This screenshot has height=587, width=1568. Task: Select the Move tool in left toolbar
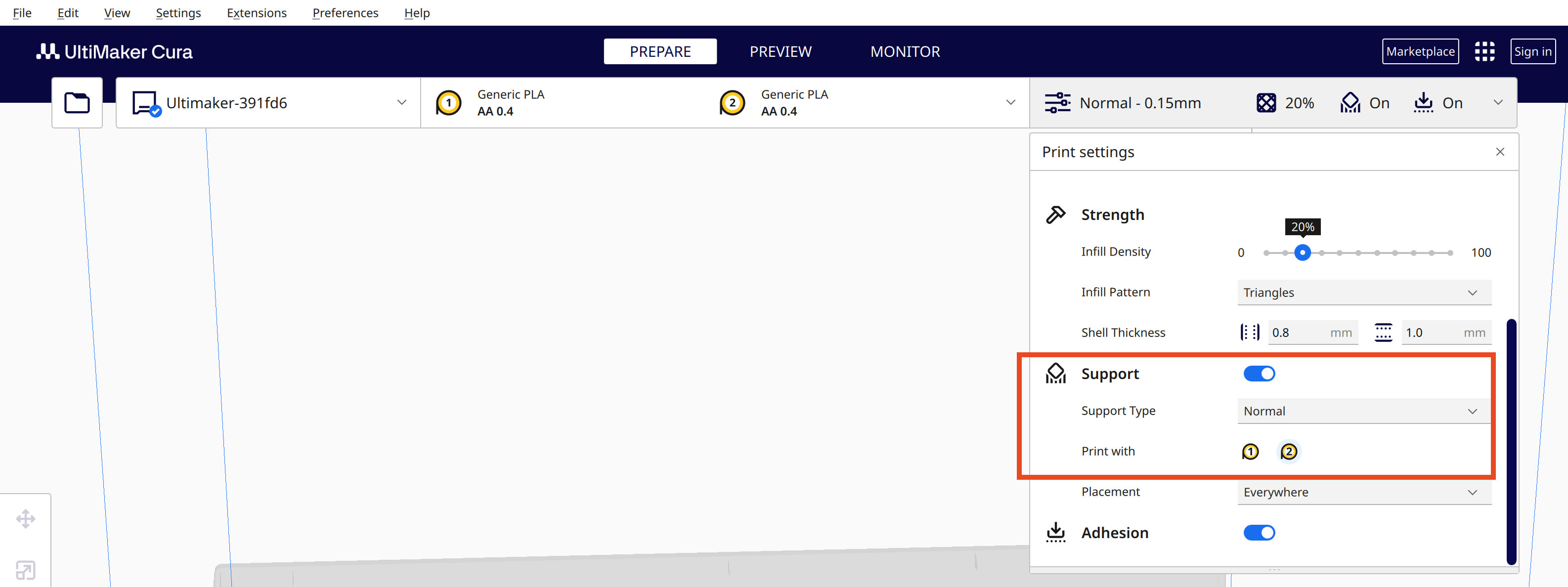click(x=26, y=519)
